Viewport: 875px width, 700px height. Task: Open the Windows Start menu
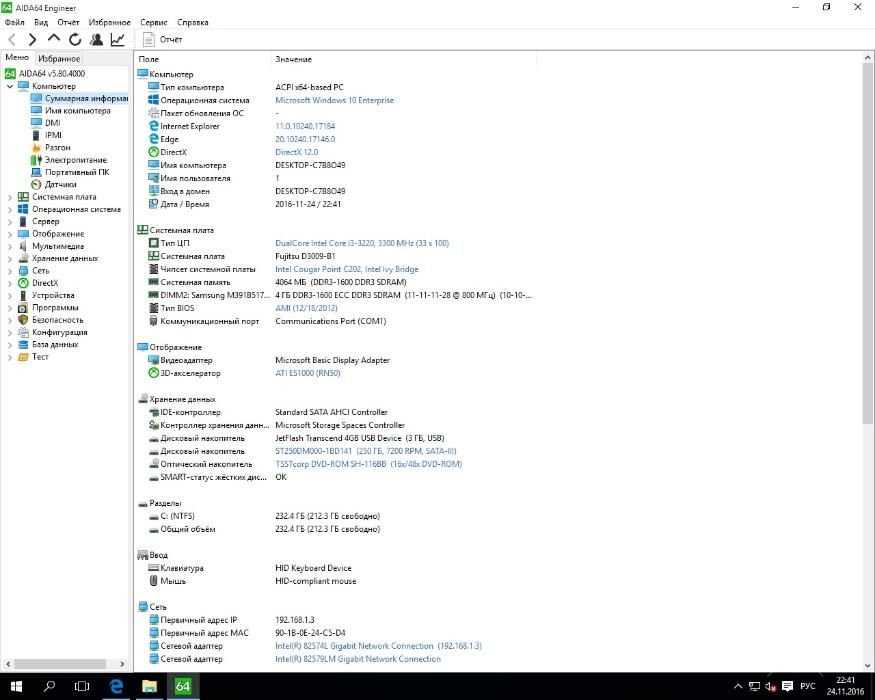pos(16,686)
